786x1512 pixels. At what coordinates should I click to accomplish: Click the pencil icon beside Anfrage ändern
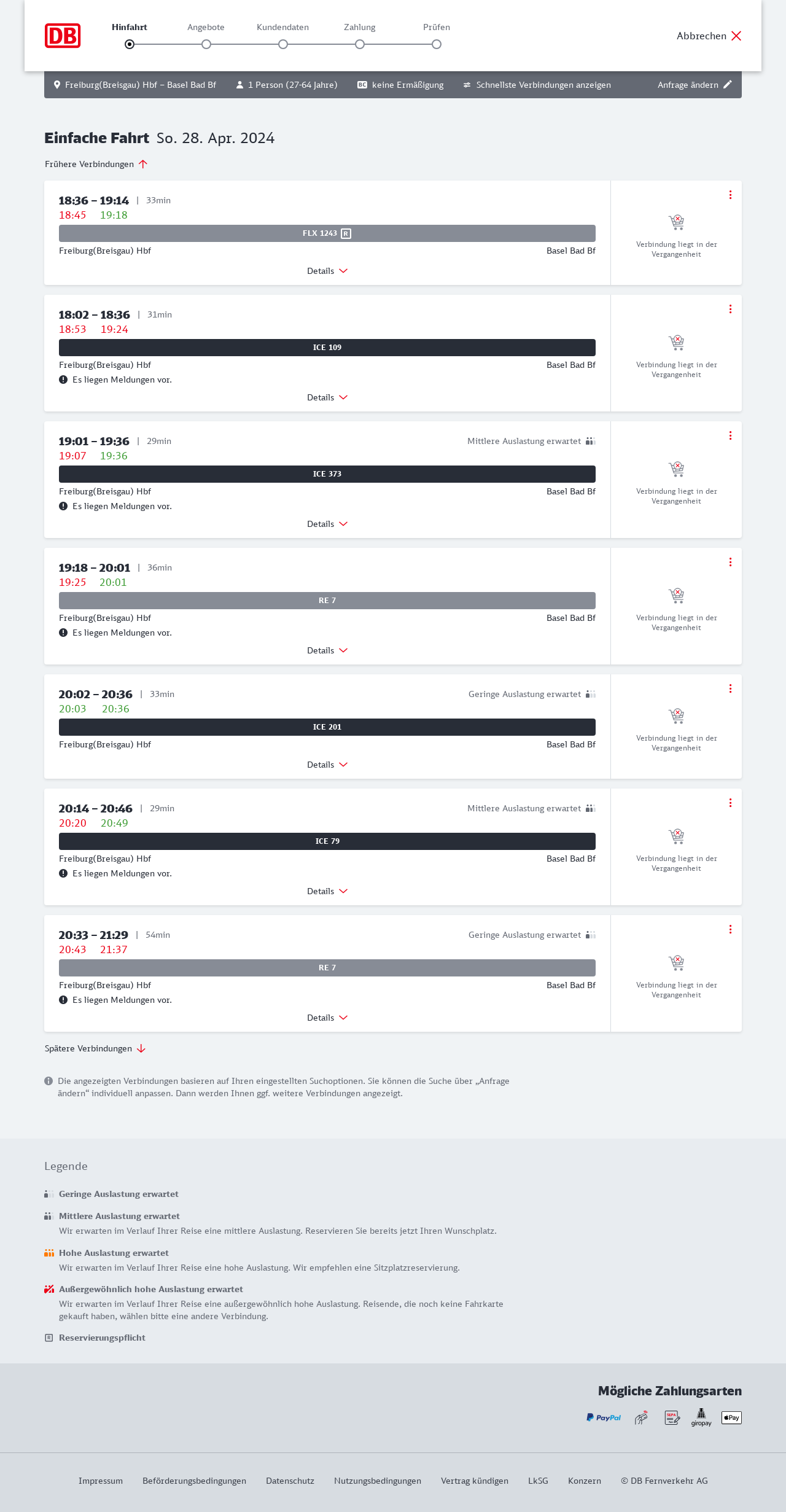(x=728, y=85)
